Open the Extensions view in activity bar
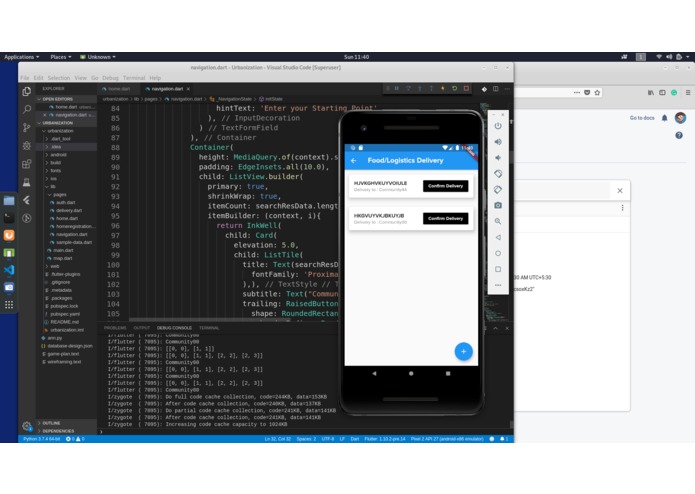 coord(27,164)
